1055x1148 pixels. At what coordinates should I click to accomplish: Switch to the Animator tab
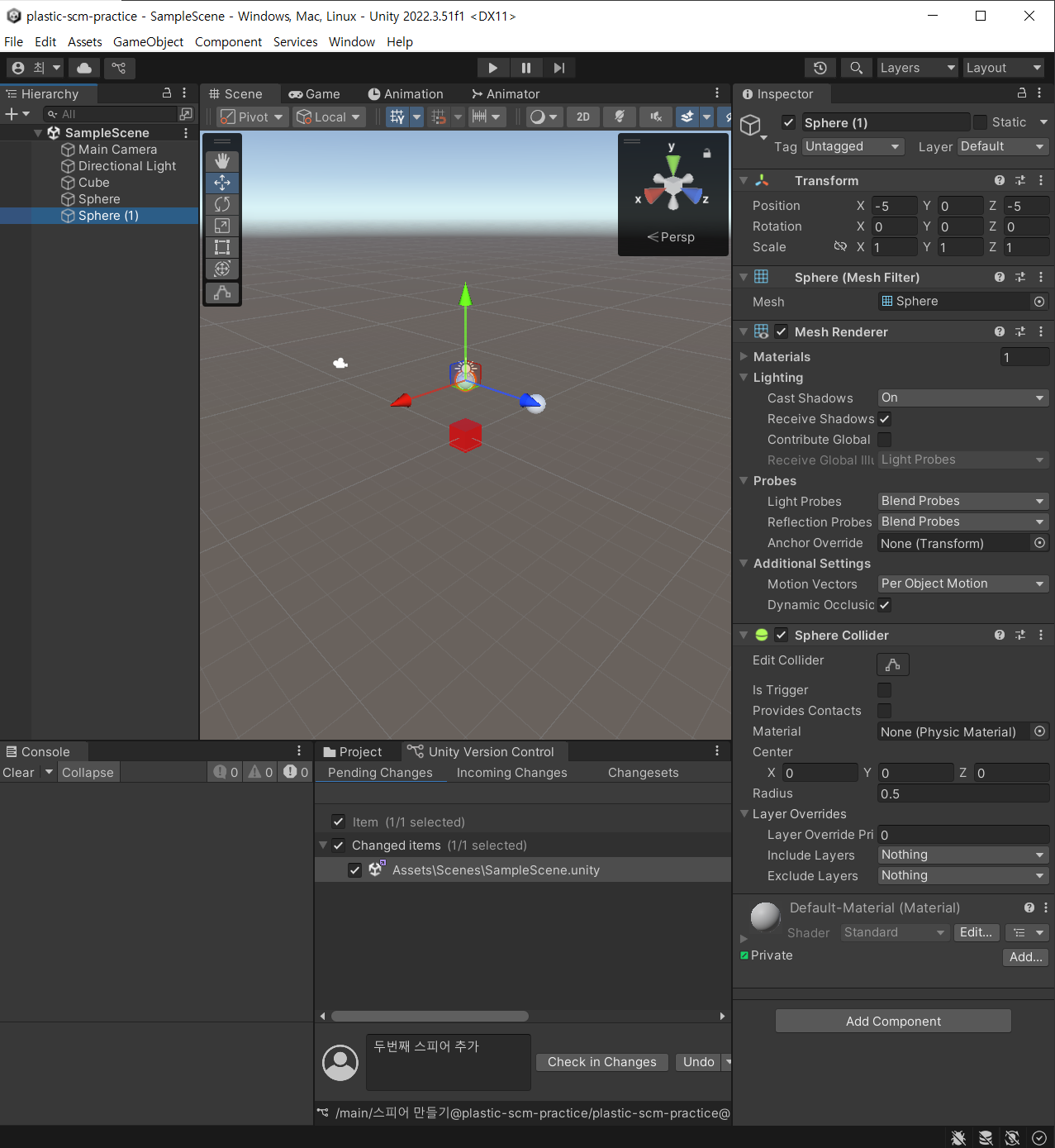coord(505,94)
